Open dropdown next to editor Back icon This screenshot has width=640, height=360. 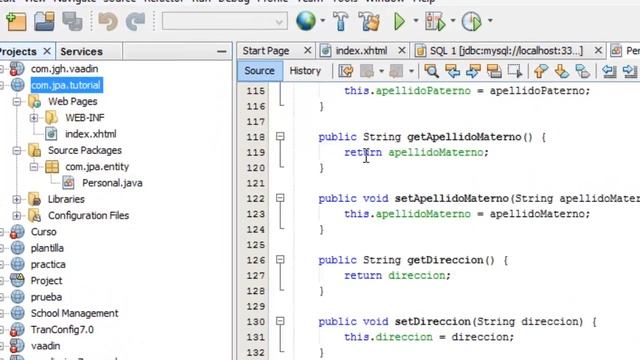(381, 71)
